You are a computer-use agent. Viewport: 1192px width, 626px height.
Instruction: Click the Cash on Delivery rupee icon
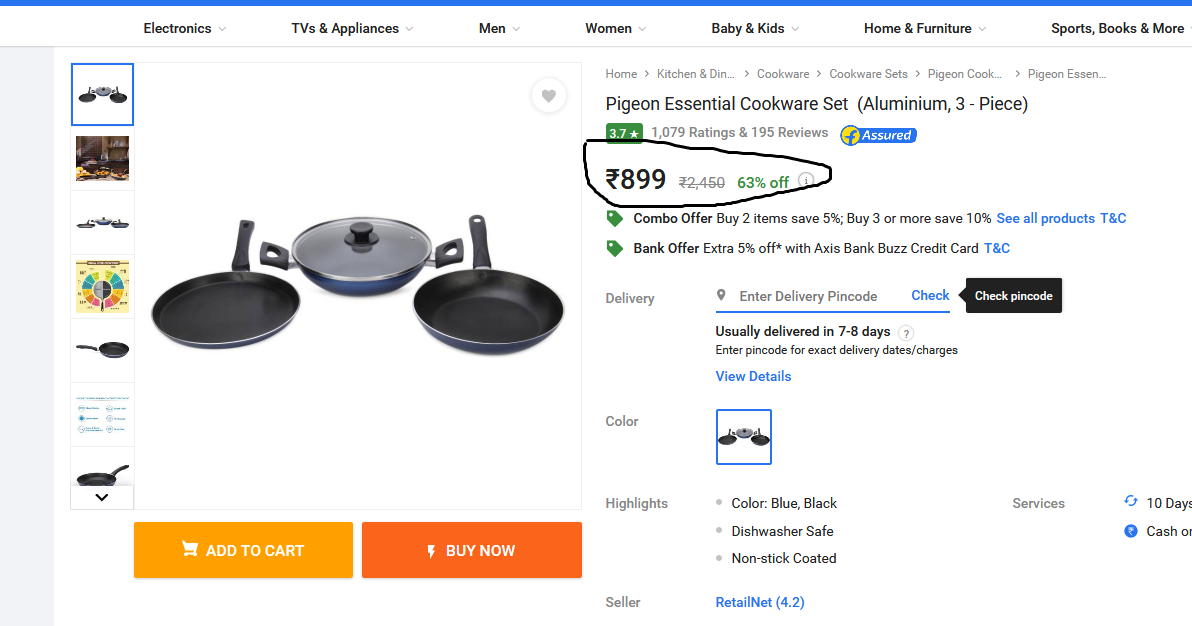pos(1131,530)
